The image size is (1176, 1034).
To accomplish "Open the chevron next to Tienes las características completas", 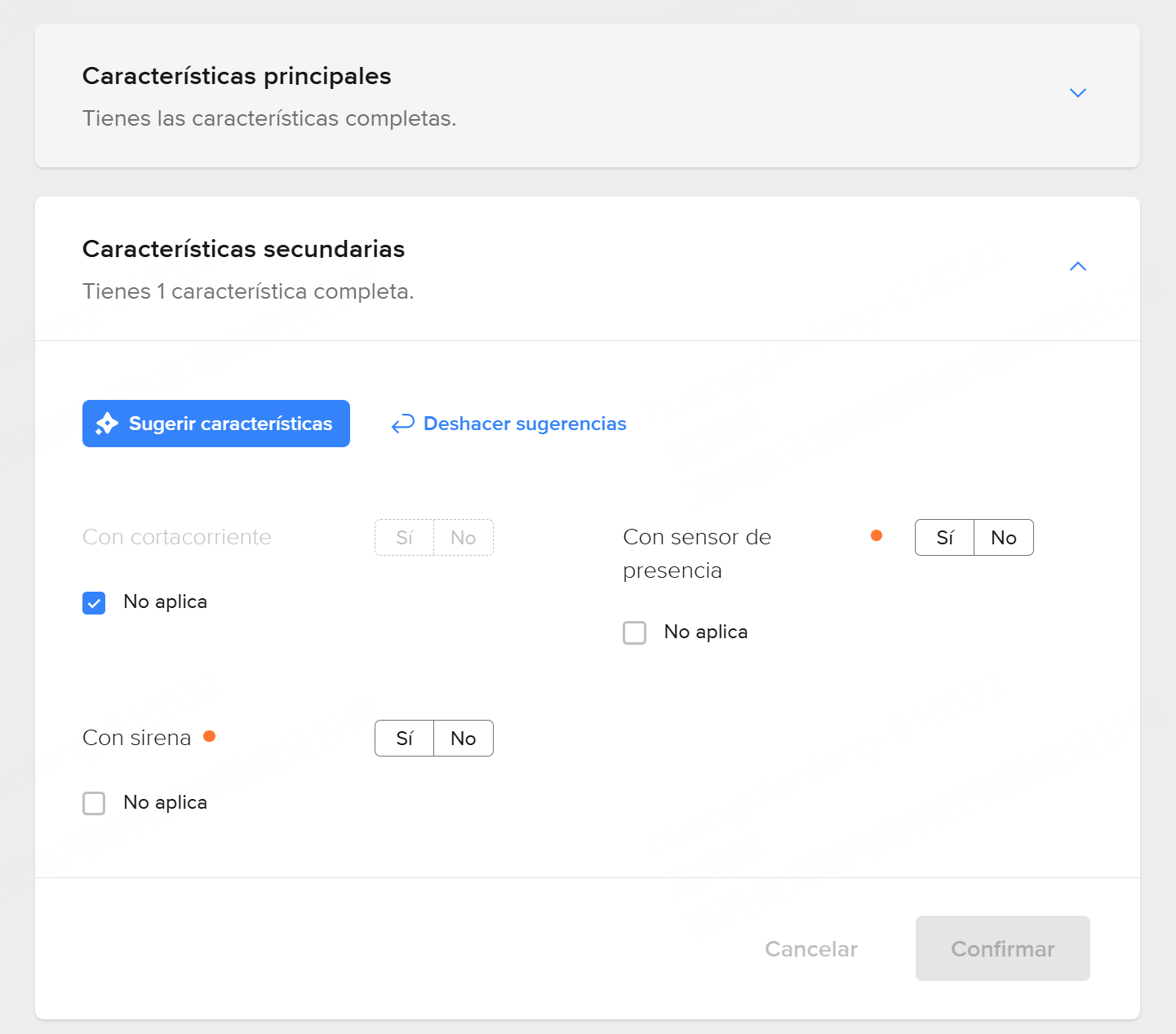I will pyautogui.click(x=1078, y=93).
